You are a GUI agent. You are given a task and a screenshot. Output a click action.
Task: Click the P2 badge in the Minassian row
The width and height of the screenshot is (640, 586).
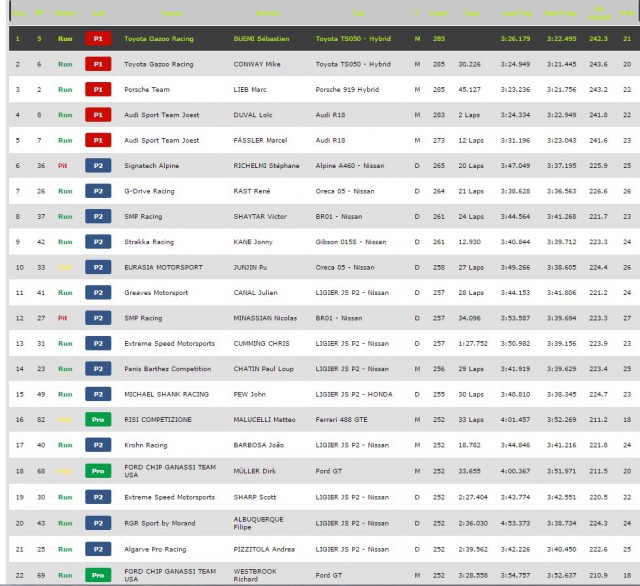pyautogui.click(x=98, y=318)
